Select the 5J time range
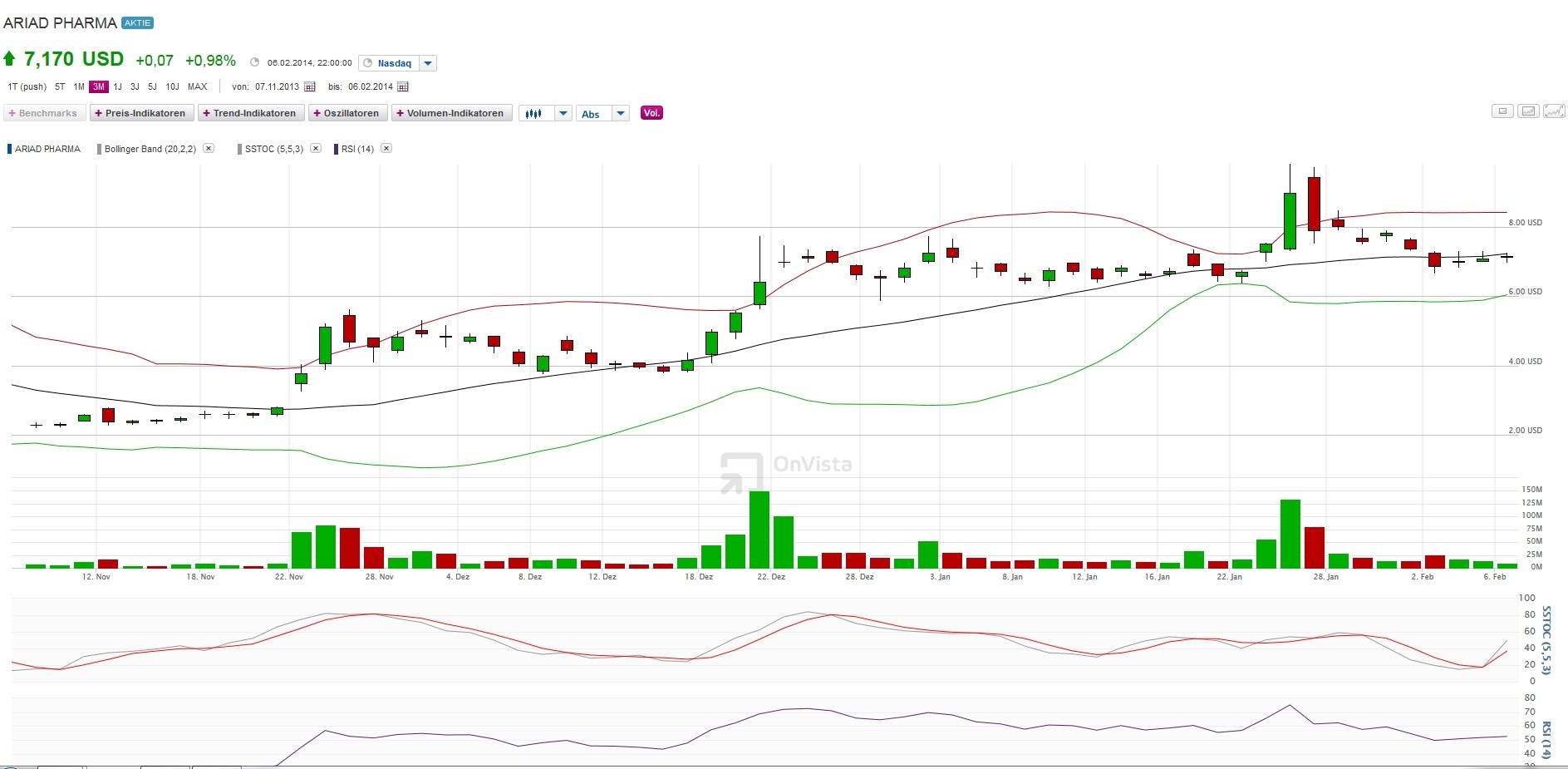 (x=152, y=86)
